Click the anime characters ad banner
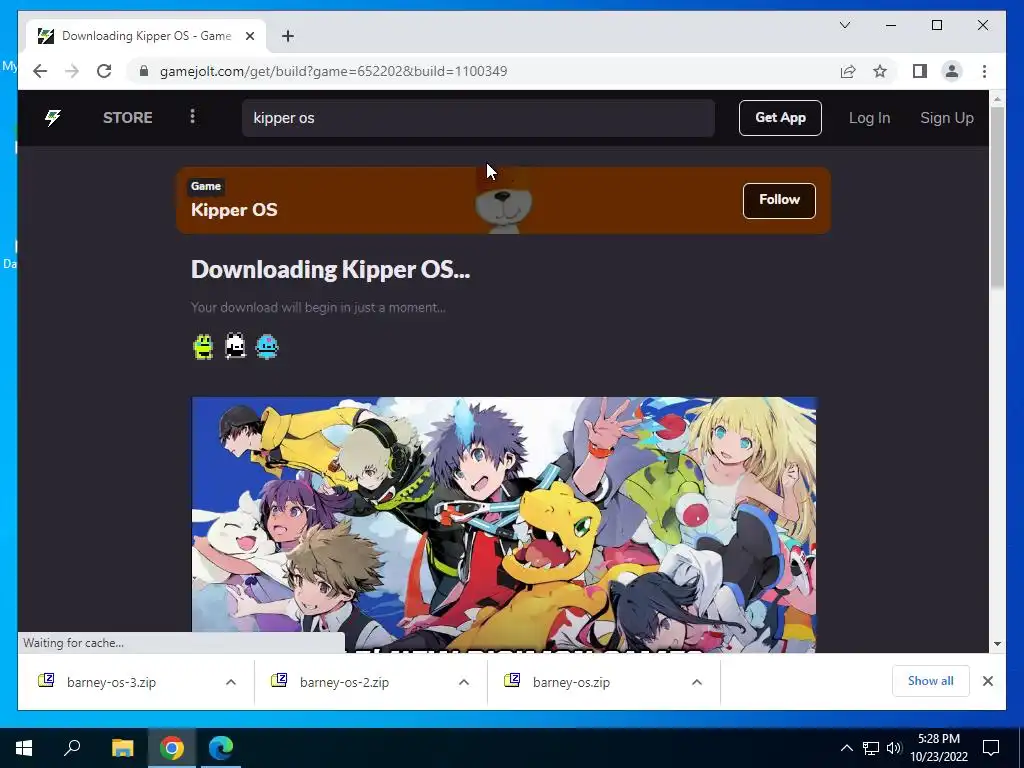This screenshot has height=768, width=1024. (504, 524)
